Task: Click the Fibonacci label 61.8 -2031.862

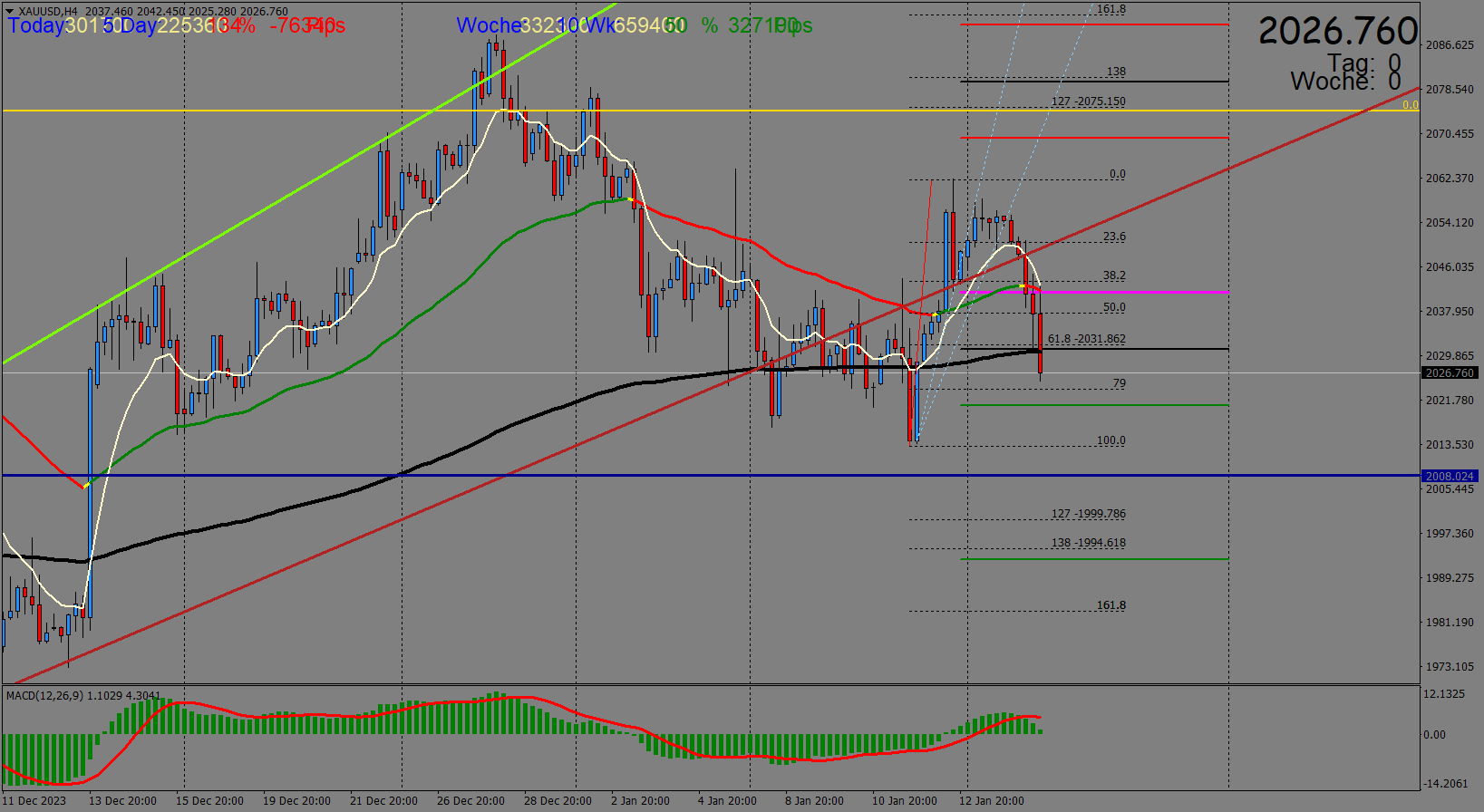Action: coord(1086,339)
